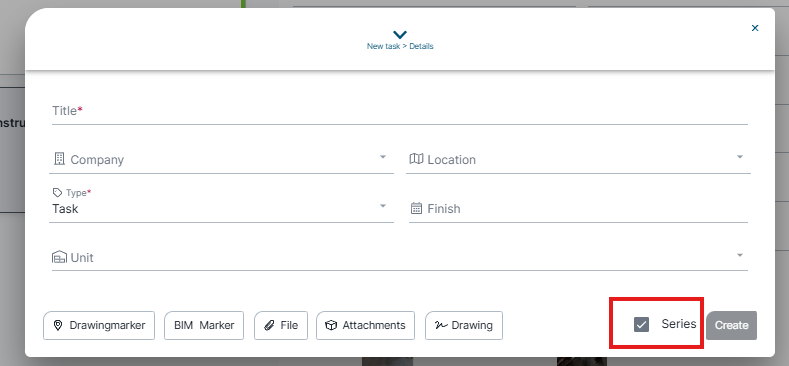The height and width of the screenshot is (366, 789).
Task: Focus the Title input field
Action: pos(400,111)
